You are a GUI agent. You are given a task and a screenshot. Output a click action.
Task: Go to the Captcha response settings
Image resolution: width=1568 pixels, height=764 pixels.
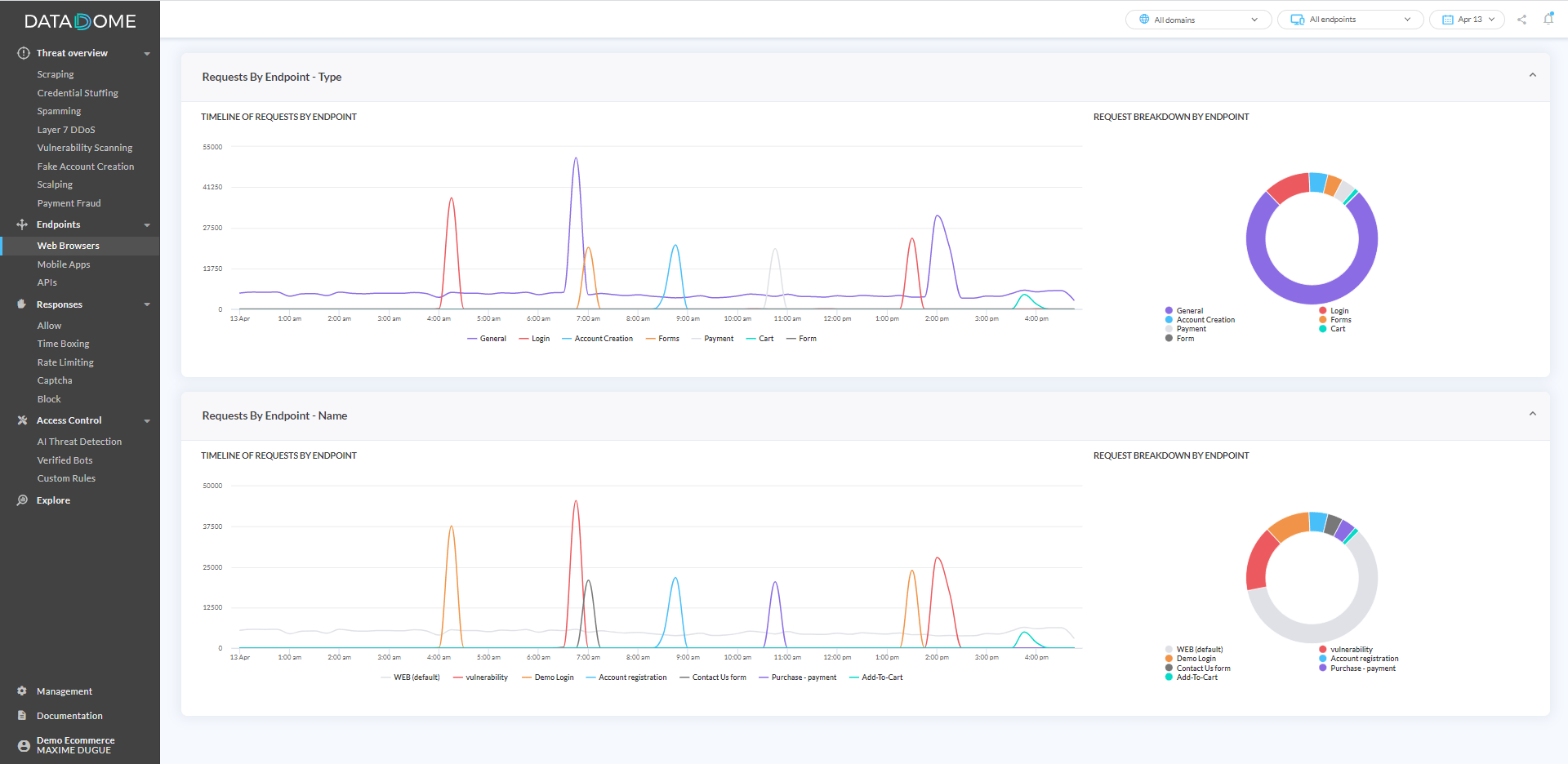click(54, 380)
